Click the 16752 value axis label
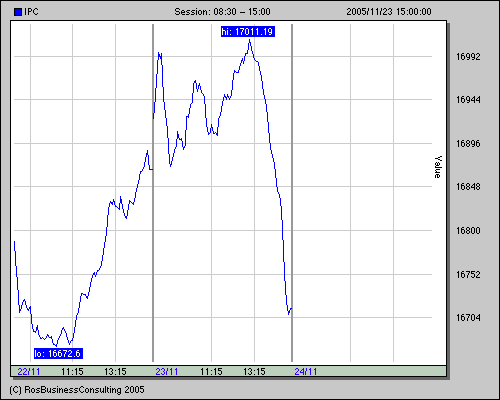 pyautogui.click(x=468, y=275)
